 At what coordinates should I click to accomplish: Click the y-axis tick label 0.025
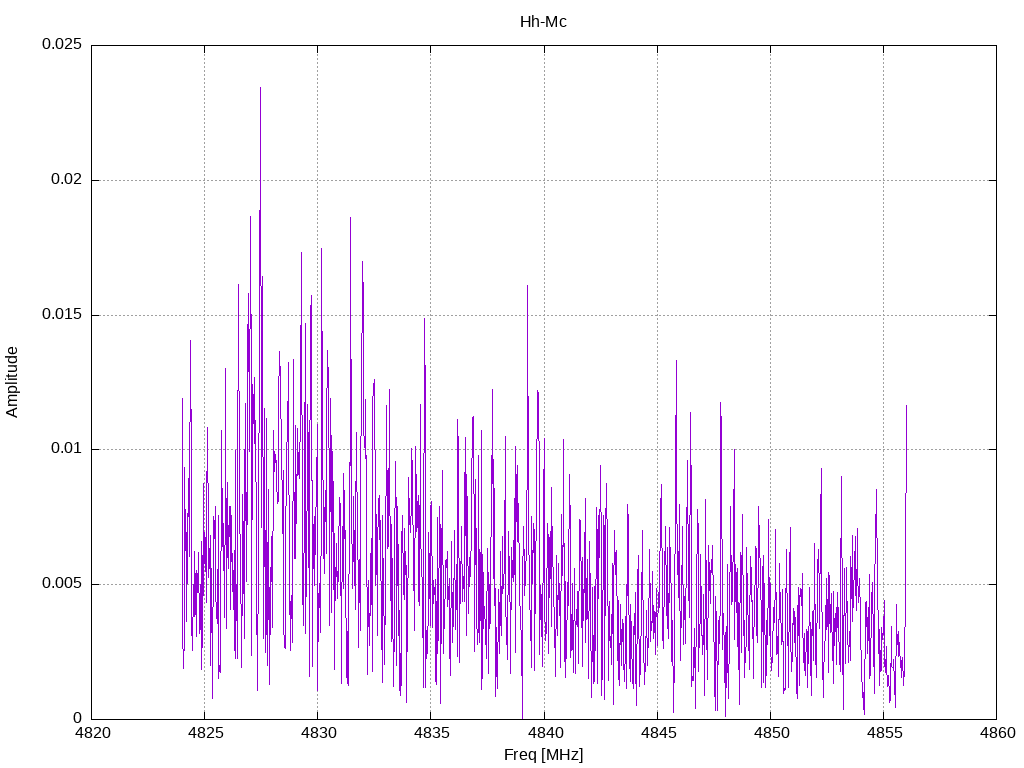tap(62, 44)
